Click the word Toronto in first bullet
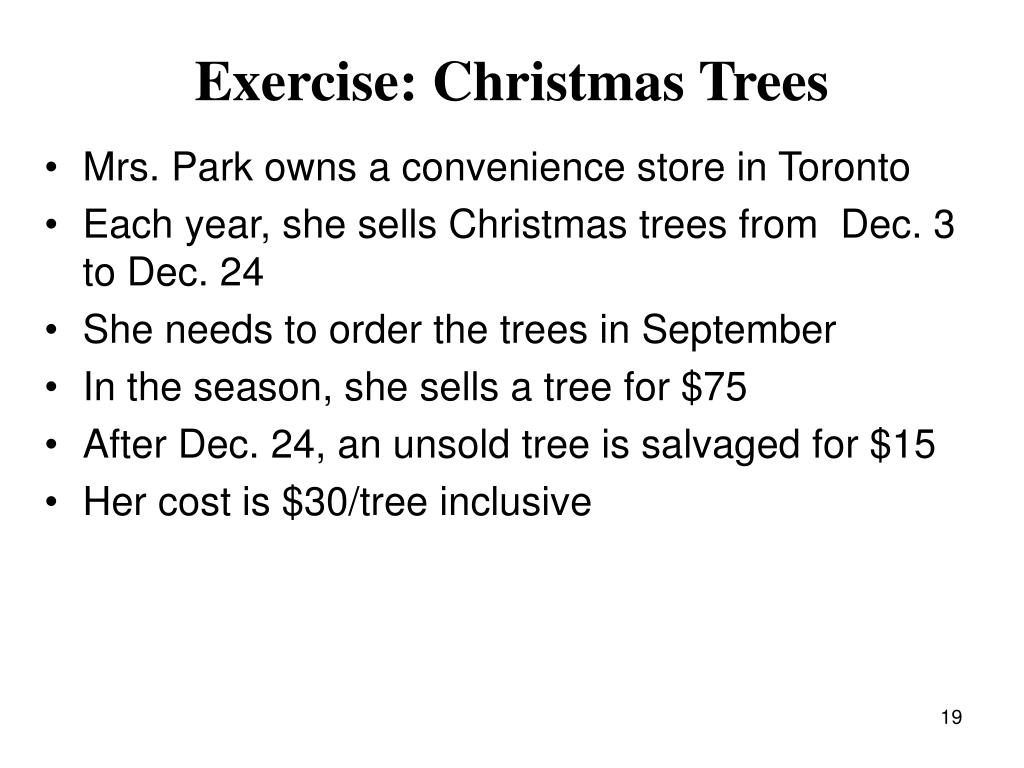 click(x=844, y=167)
